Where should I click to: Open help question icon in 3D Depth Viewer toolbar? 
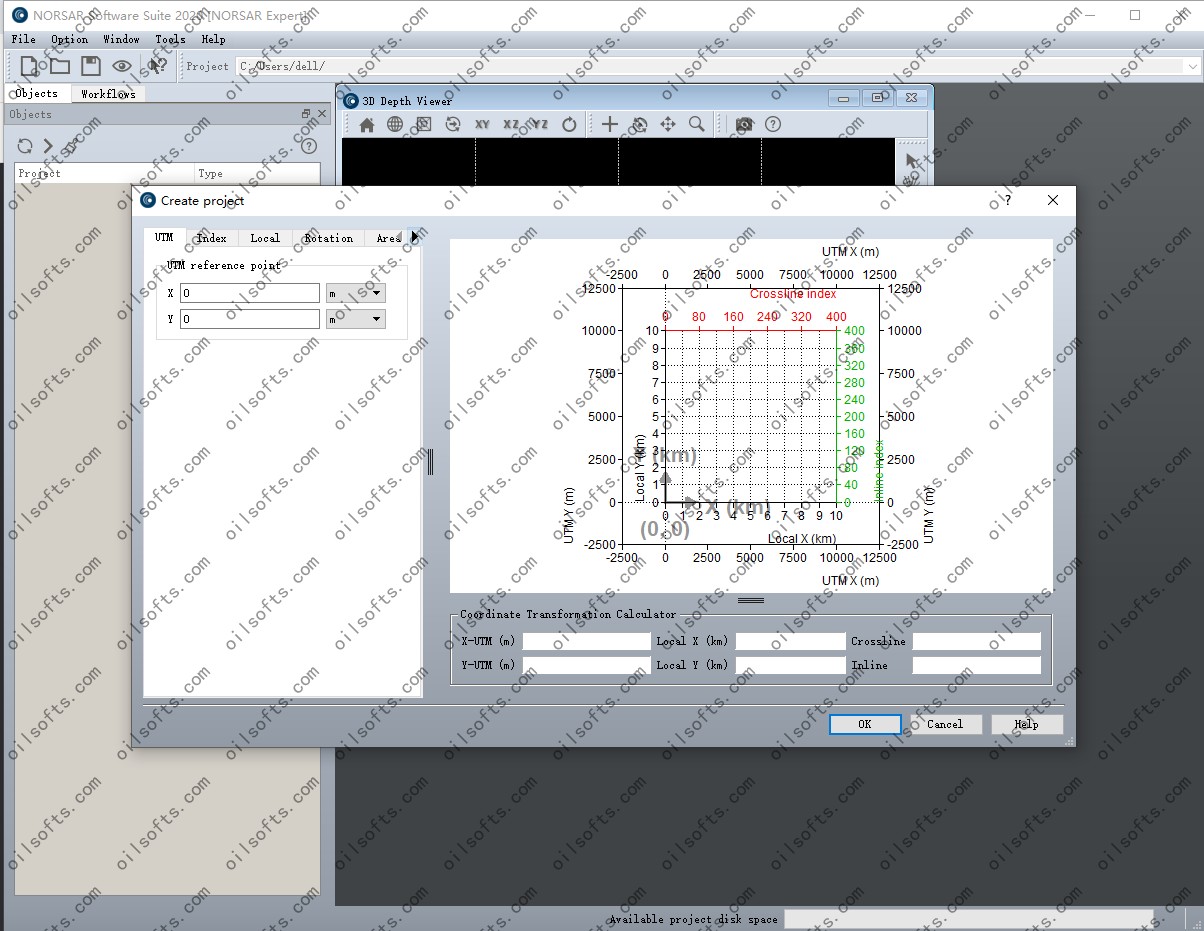click(773, 124)
